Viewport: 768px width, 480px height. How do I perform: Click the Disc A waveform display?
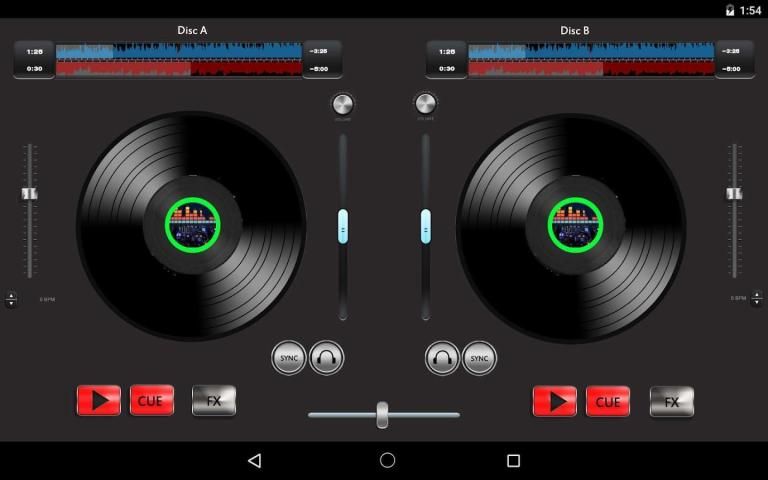pyautogui.click(x=179, y=59)
